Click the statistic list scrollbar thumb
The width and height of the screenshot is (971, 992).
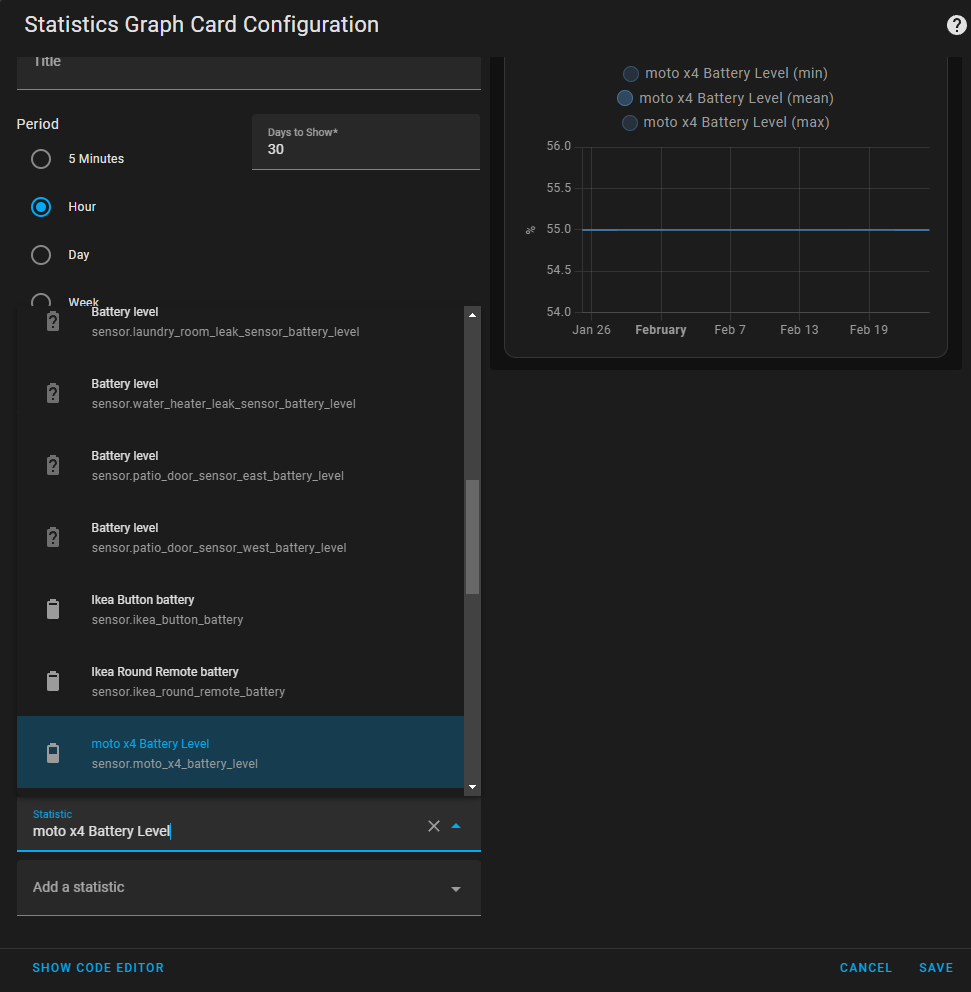[x=472, y=537]
